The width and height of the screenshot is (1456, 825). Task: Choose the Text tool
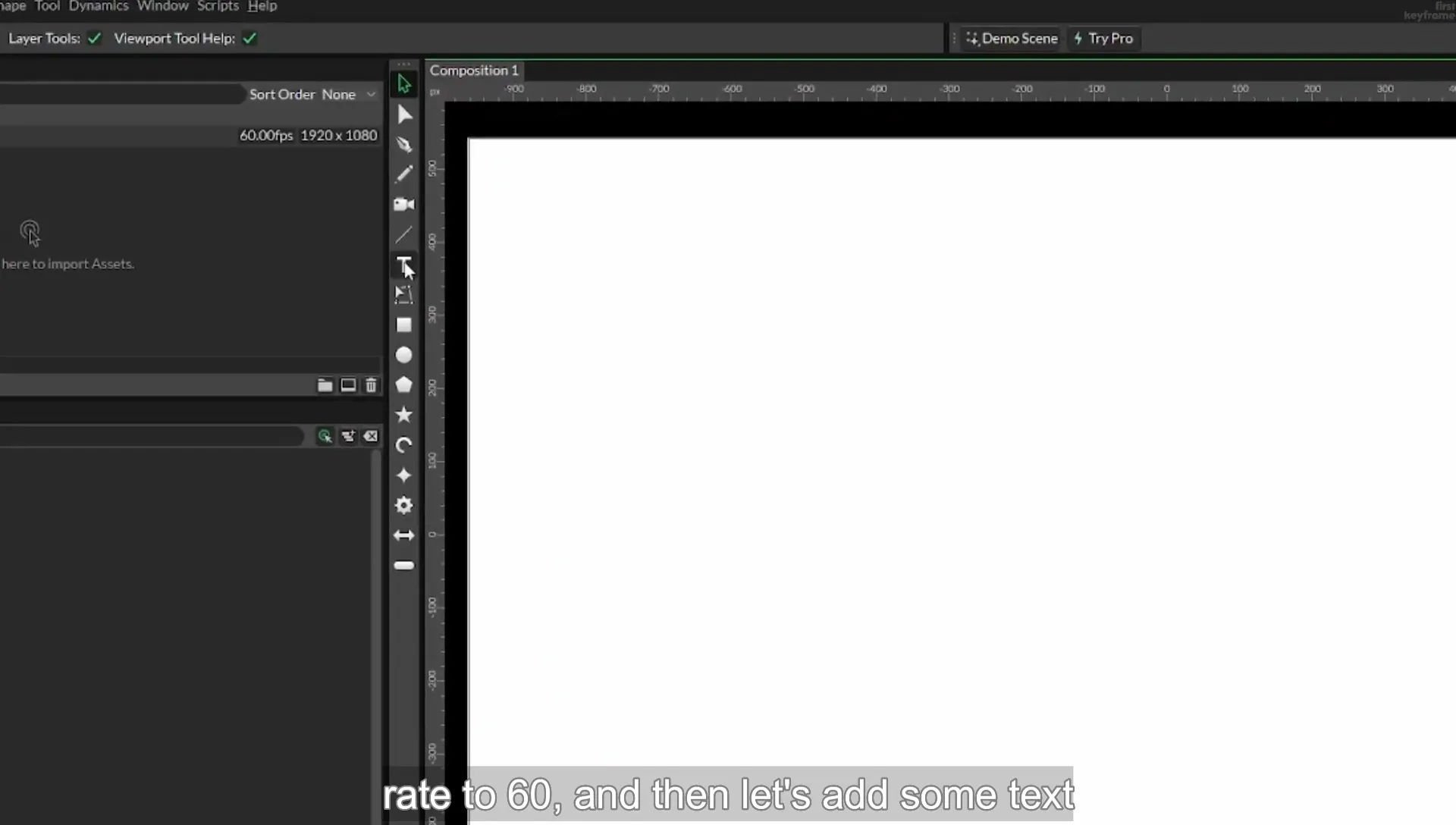[x=404, y=265]
